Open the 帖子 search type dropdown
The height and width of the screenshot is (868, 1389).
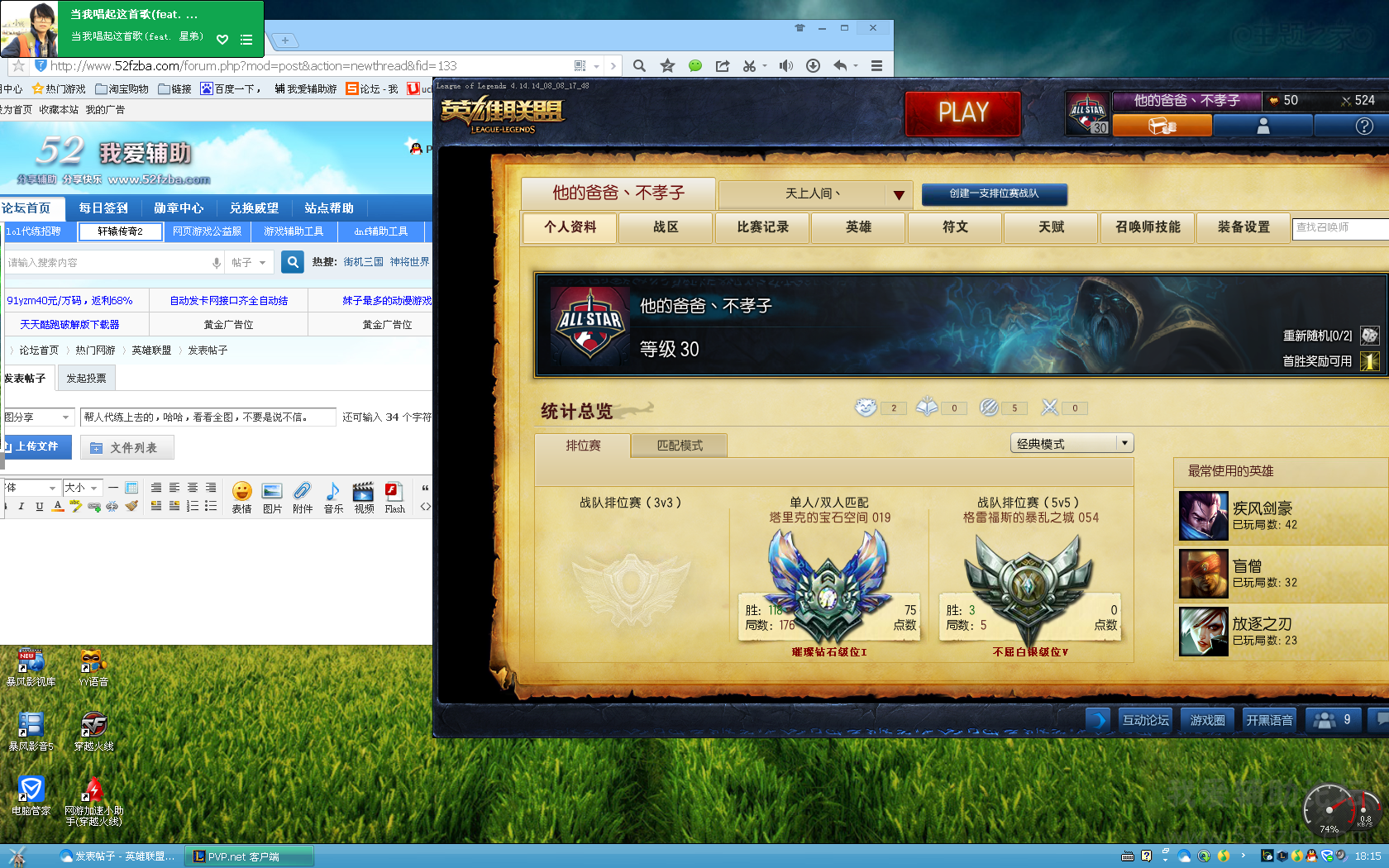pyautogui.click(x=249, y=262)
